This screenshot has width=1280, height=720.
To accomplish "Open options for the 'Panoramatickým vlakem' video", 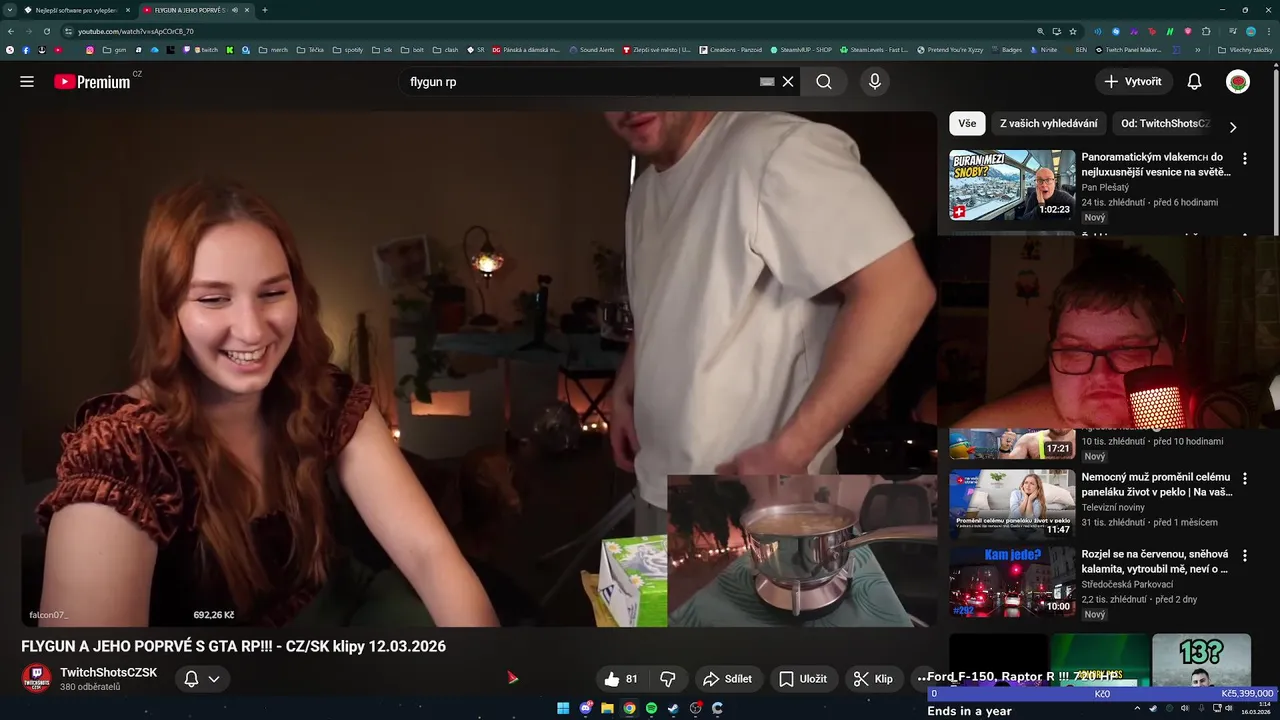I will (1245, 159).
